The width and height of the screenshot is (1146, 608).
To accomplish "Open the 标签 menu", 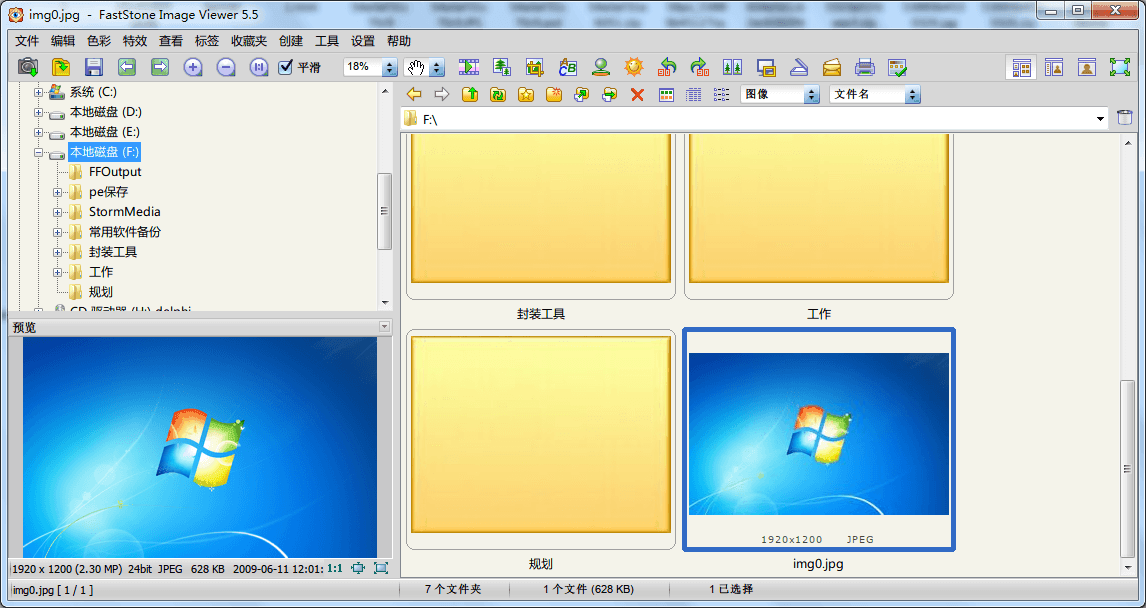I will click(x=207, y=41).
